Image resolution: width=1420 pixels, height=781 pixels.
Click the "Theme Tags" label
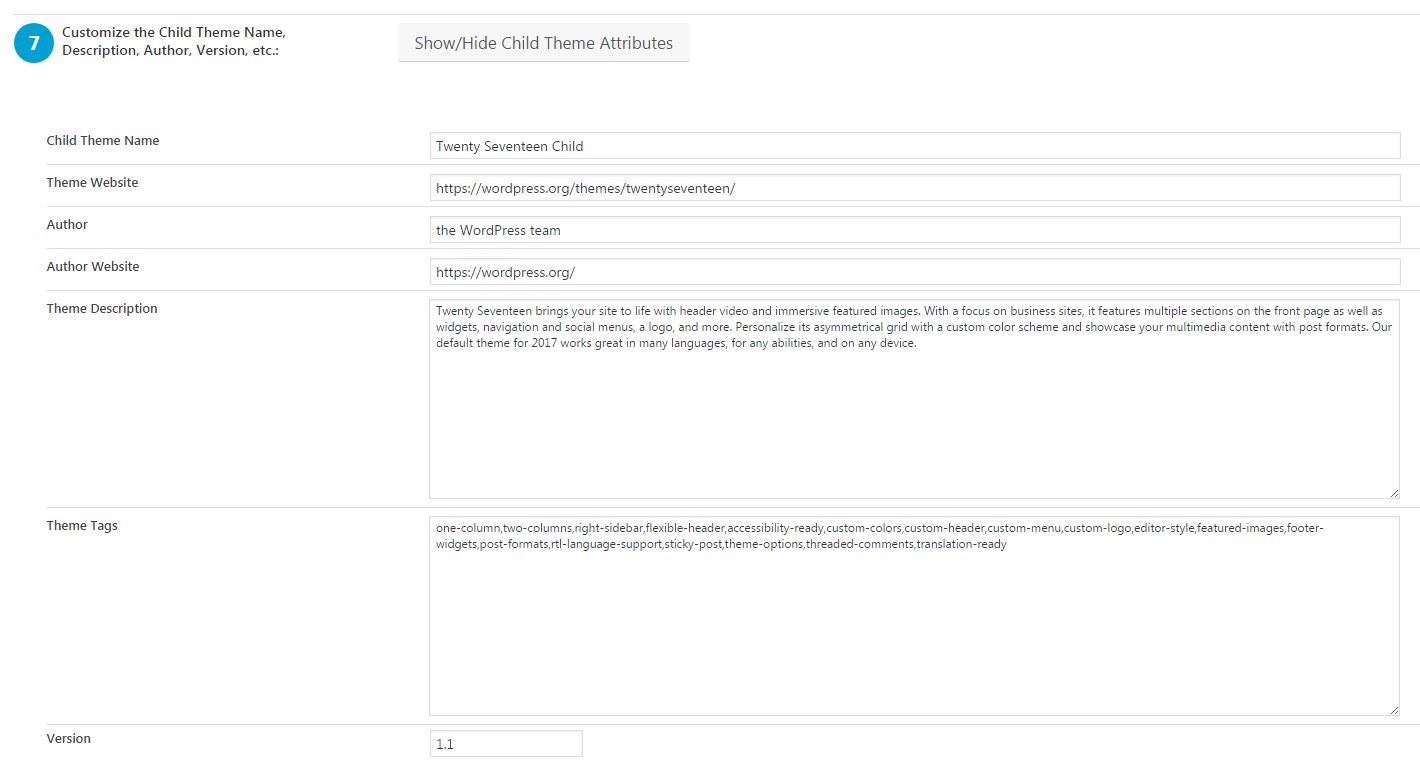[82, 526]
